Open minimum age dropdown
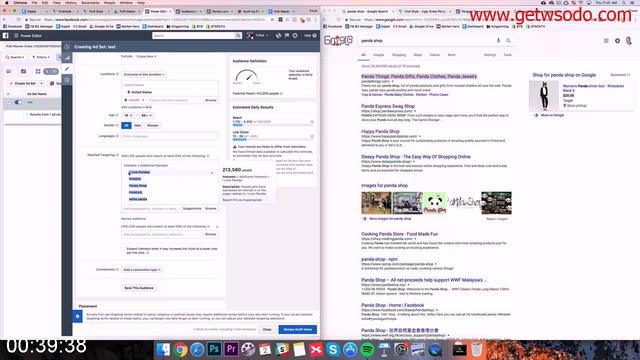Screen dimensions: 640x360 point(128,116)
